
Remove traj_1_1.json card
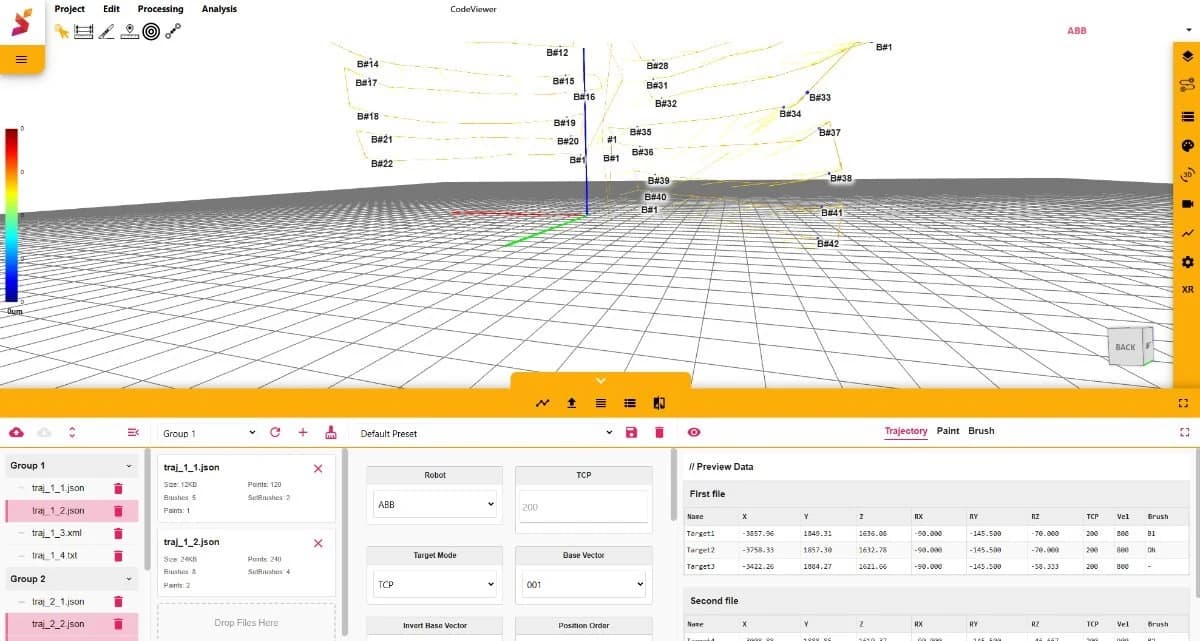[318, 468]
